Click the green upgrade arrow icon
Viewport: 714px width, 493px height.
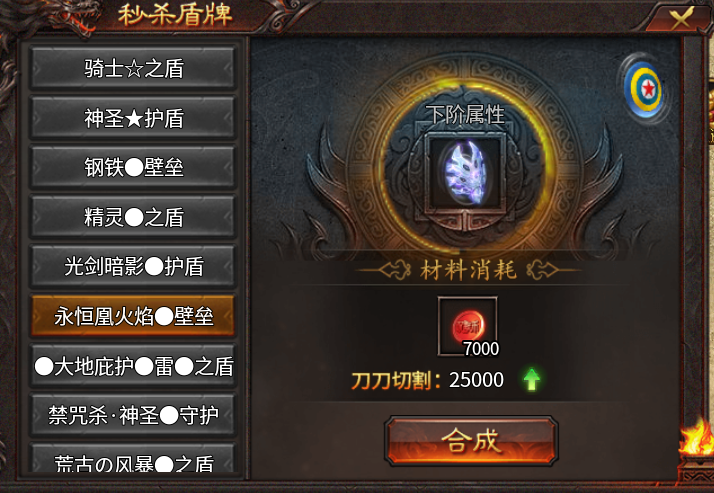click(x=531, y=379)
